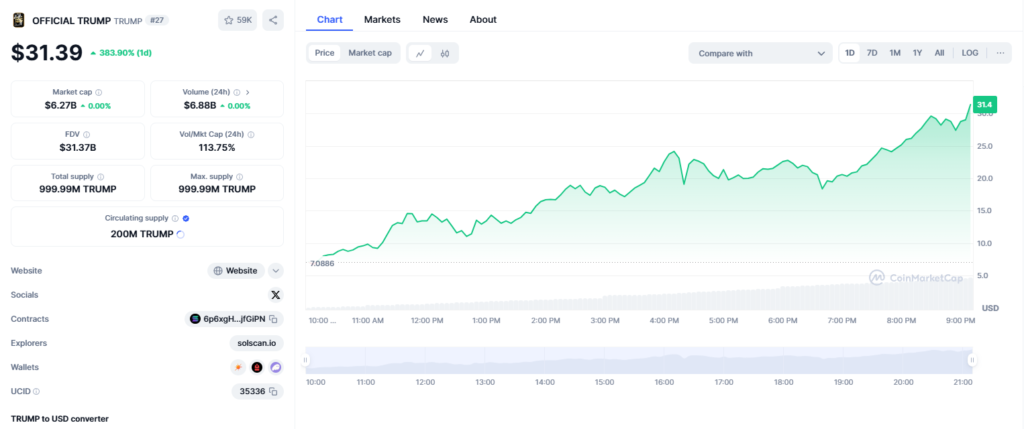Click the 7.0886 opening price label
Viewport: 1024px width, 429px height.
click(322, 262)
